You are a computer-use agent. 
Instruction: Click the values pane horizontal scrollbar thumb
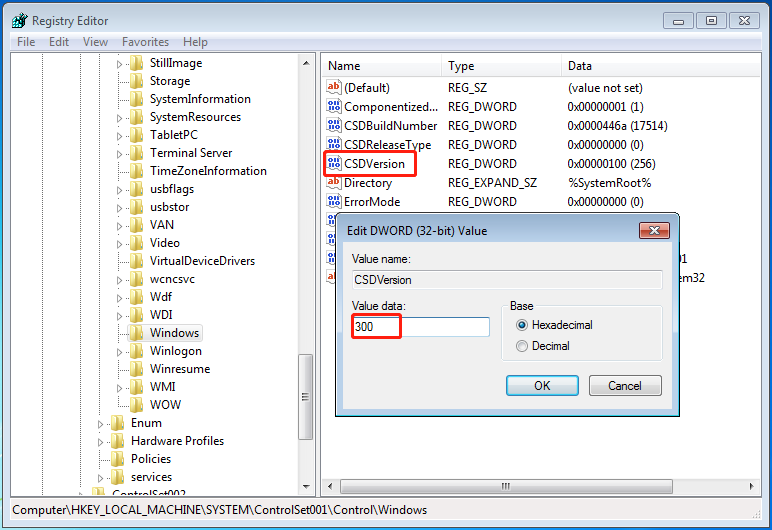506,486
